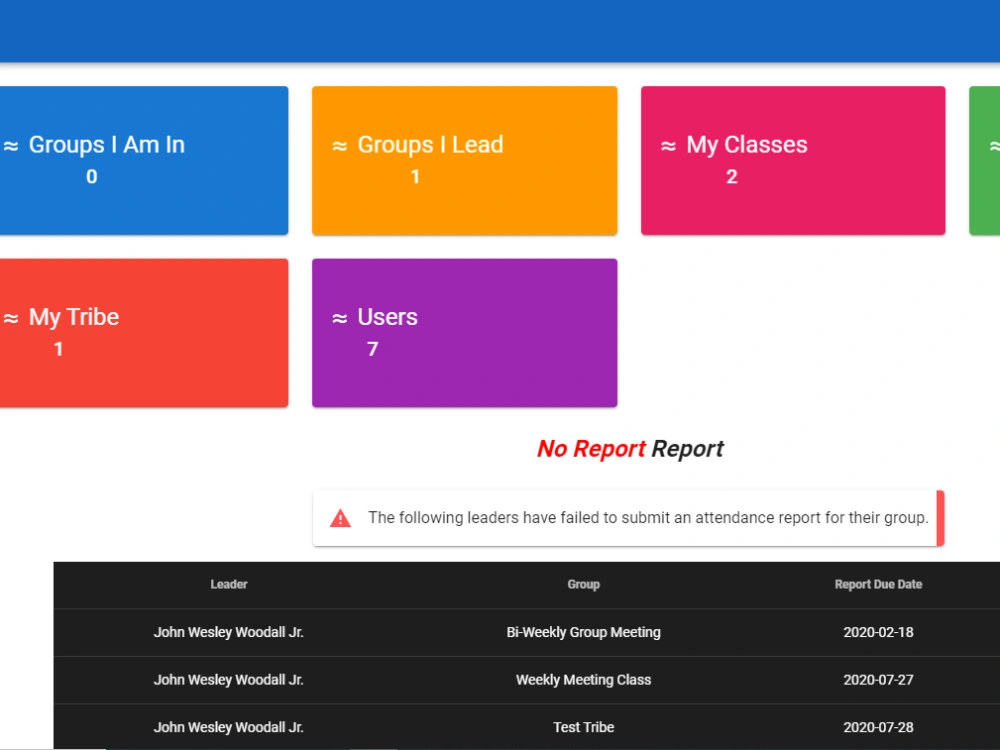Sort the table by Report Due Date column
The image size is (1000, 750).
coord(879,585)
